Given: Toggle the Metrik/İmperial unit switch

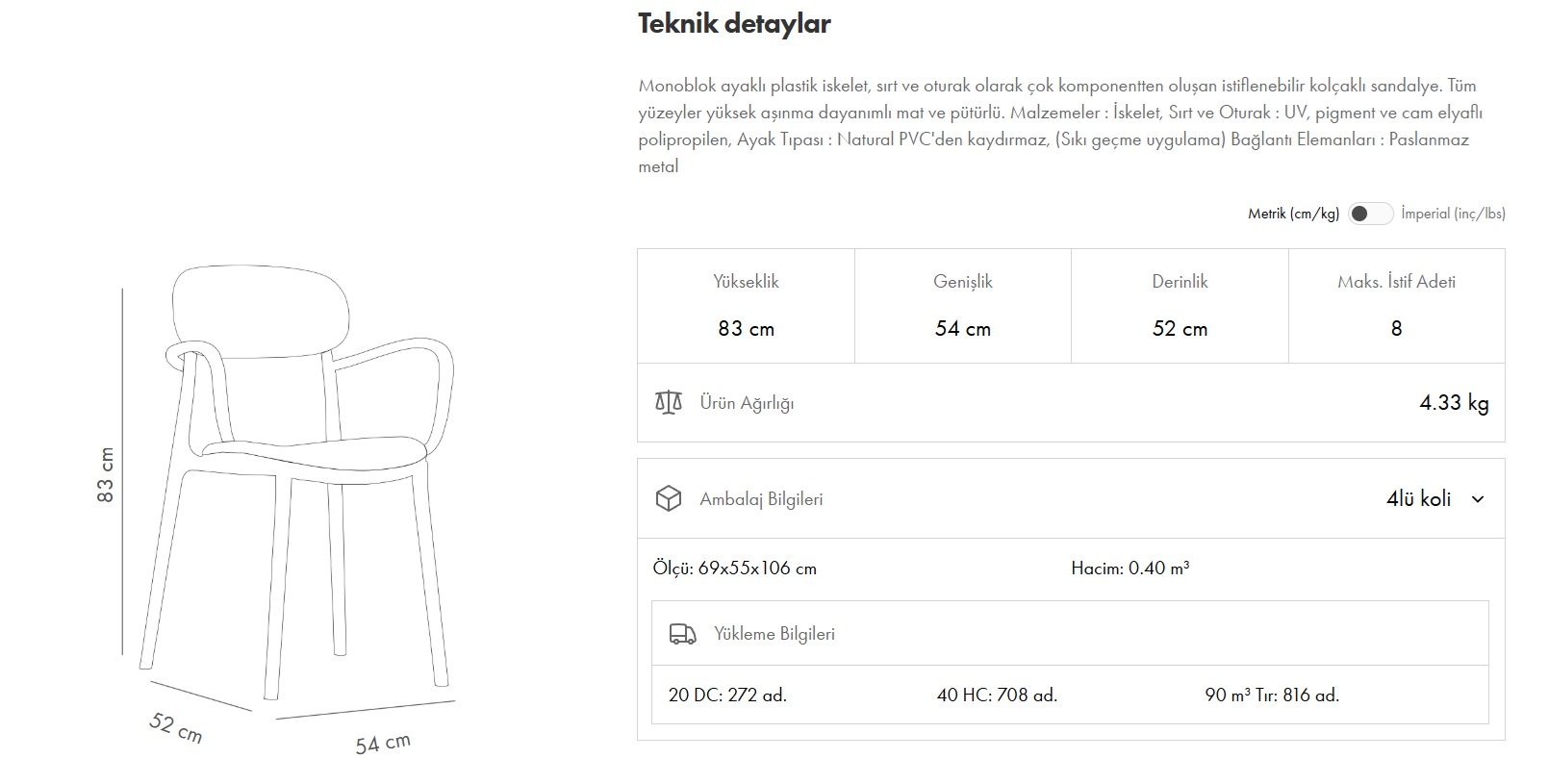Looking at the screenshot, I should tap(1370, 214).
